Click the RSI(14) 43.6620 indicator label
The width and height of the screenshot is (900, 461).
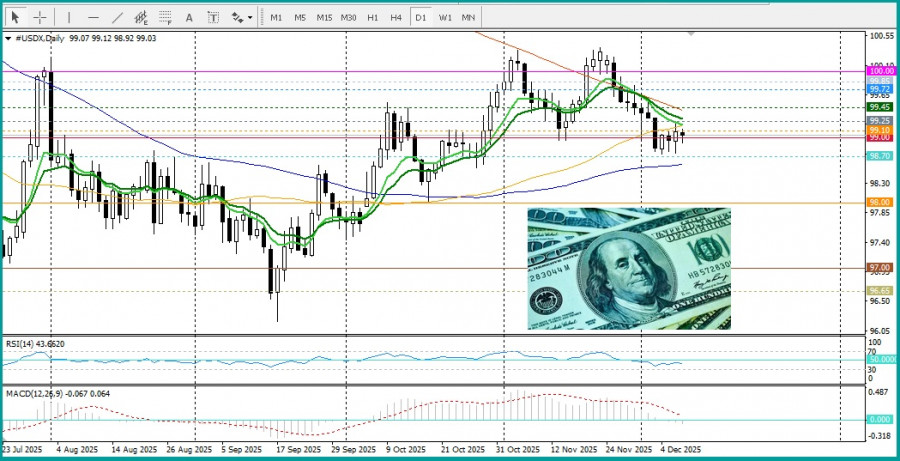click(x=35, y=344)
